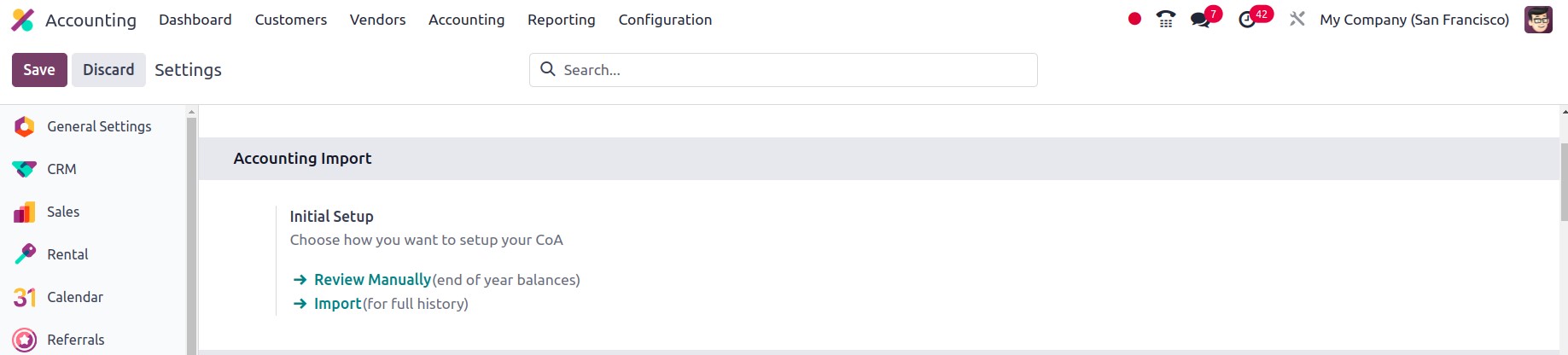Click the Review Manually link
1568x355 pixels.
[372, 280]
